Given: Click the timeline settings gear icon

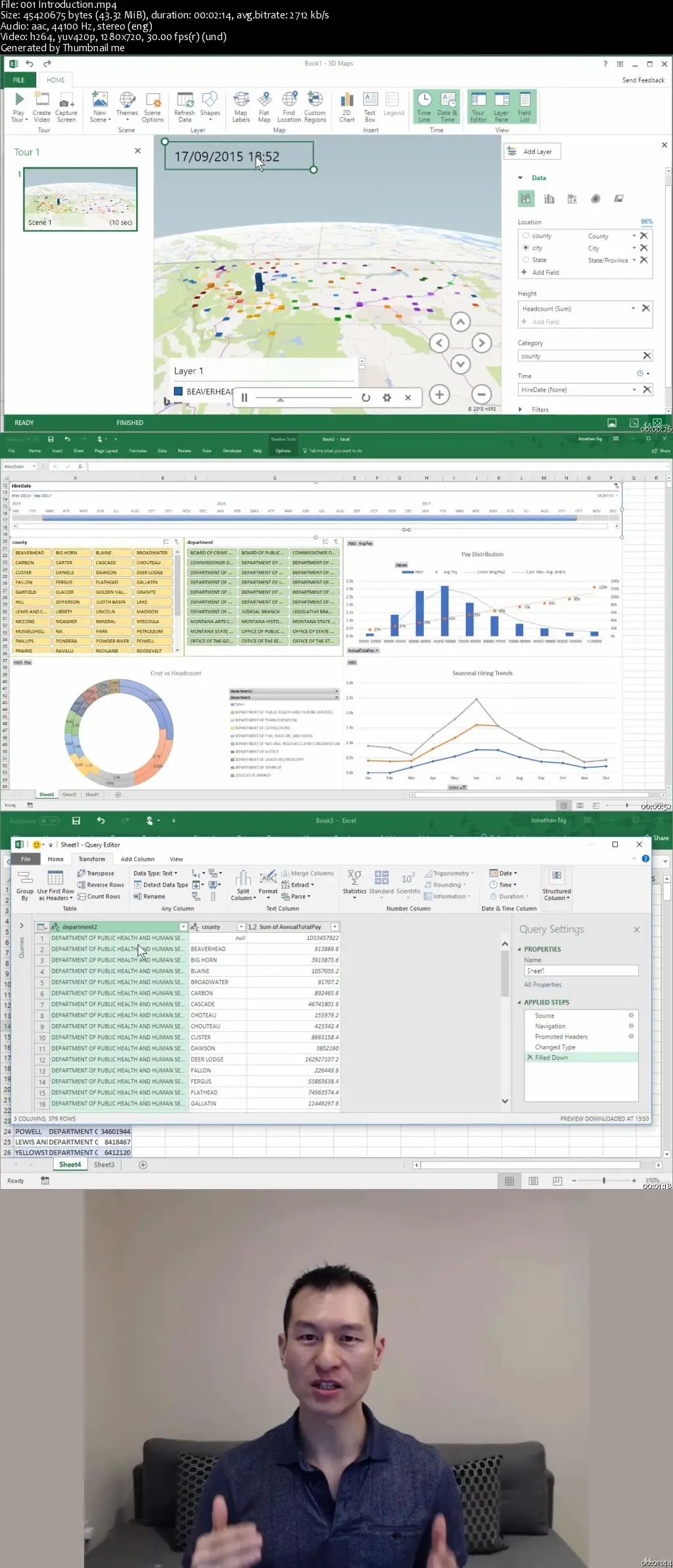Looking at the screenshot, I should 387,397.
